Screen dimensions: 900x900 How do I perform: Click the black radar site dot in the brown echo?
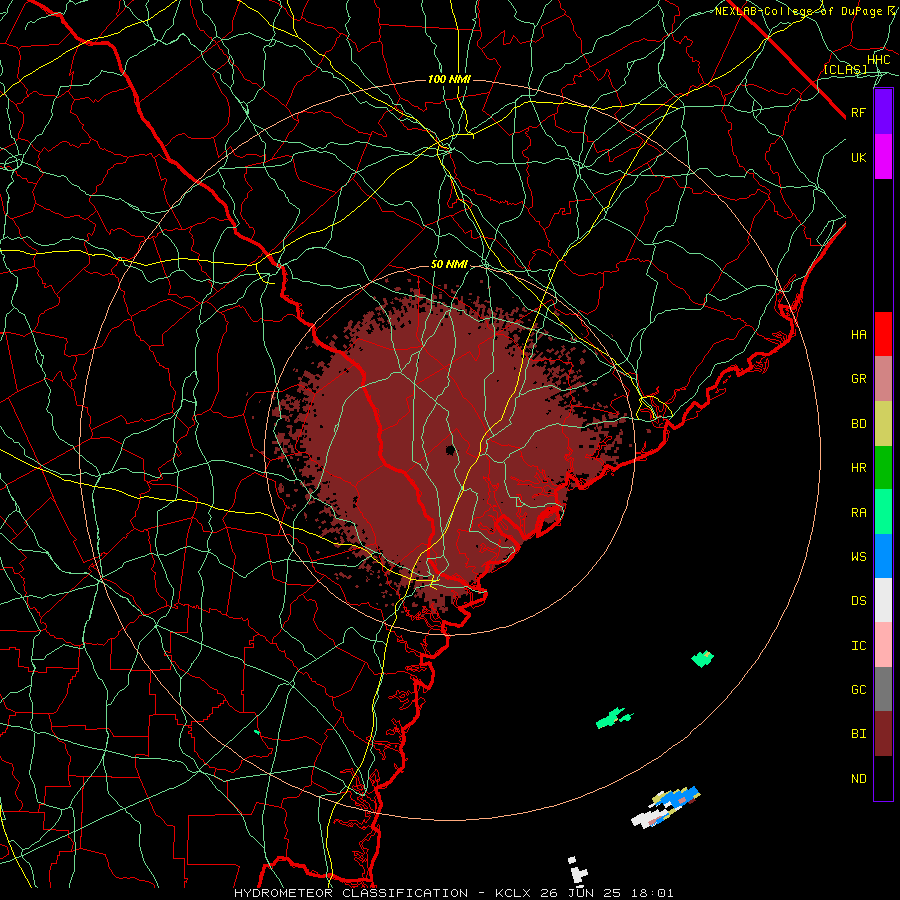click(451, 449)
